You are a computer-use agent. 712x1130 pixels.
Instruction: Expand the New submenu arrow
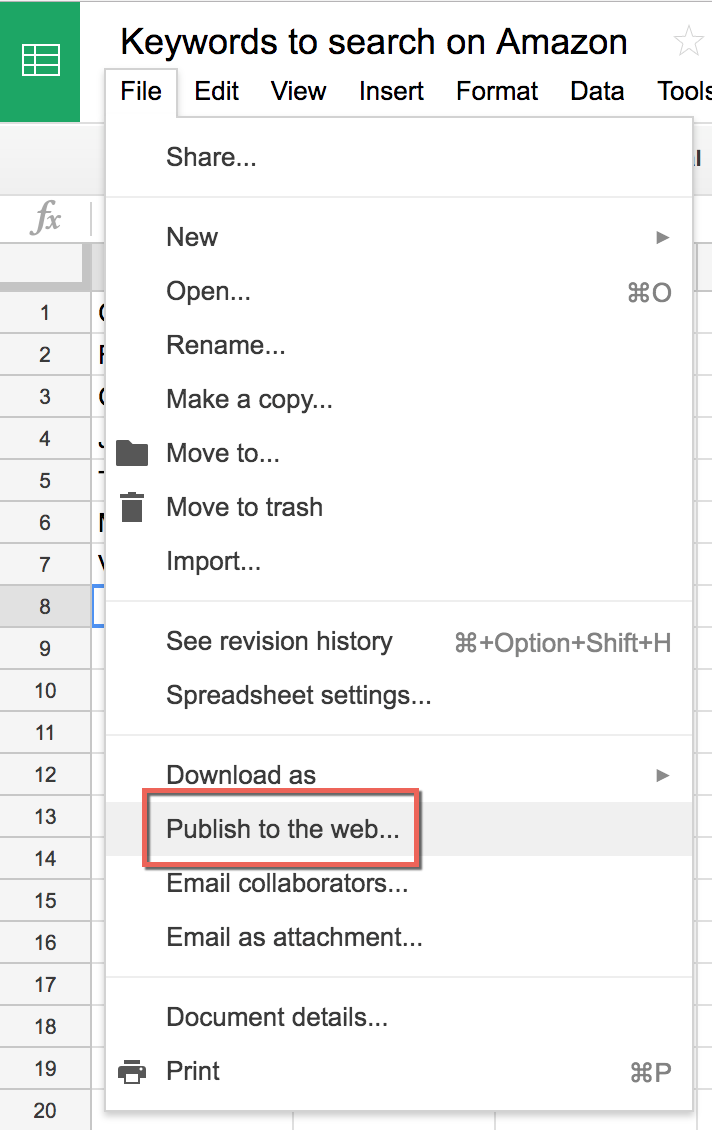(662, 237)
